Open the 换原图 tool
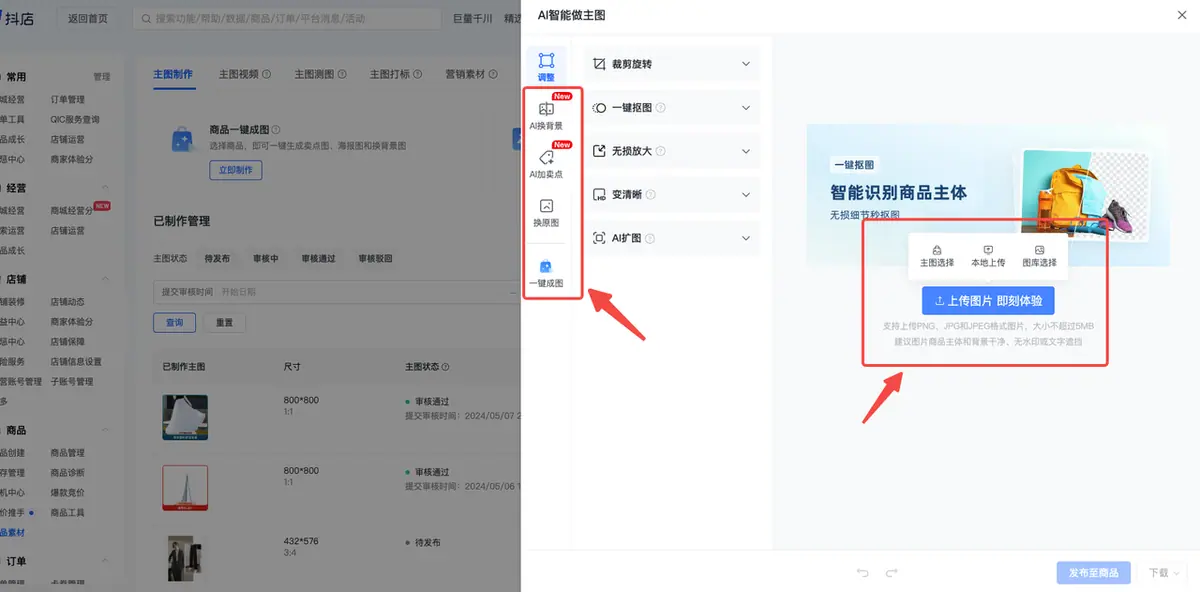1200x592 pixels. (546, 212)
